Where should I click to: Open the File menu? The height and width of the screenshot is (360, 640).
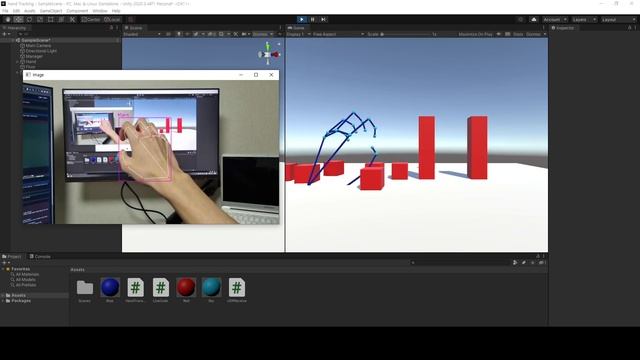click(x=5, y=11)
